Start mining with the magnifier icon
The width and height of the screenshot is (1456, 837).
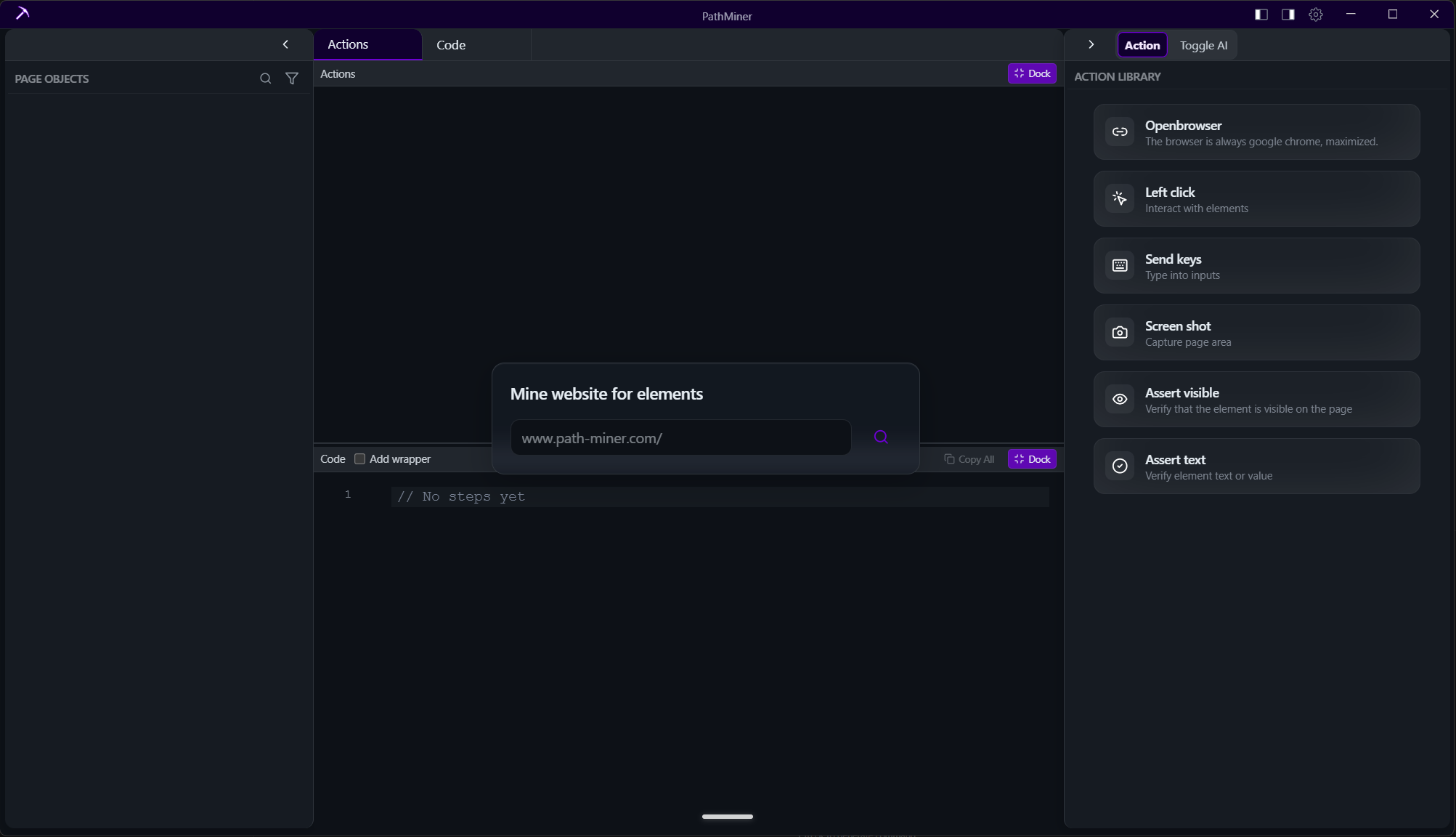click(881, 437)
